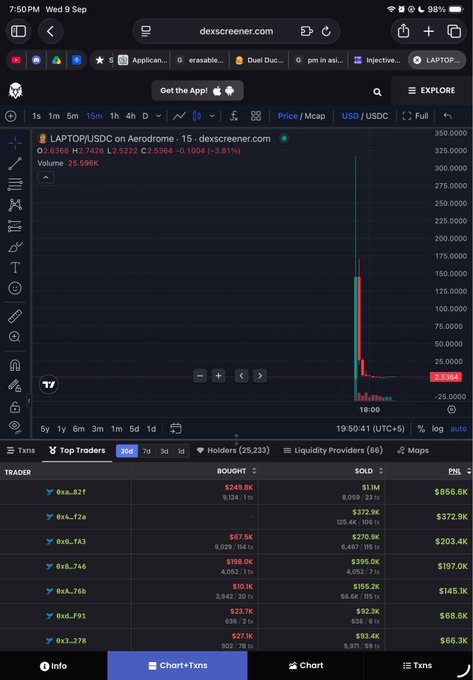Select the Top Traders tab

[77, 450]
